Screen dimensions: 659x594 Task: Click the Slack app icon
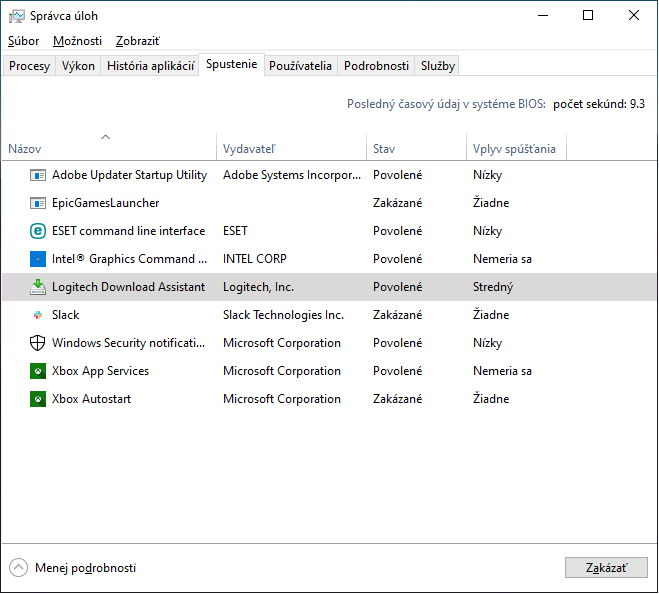pyautogui.click(x=38, y=315)
